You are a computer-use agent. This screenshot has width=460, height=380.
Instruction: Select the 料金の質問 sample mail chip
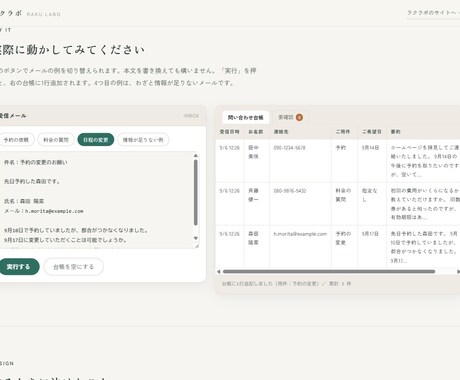[x=56, y=140]
